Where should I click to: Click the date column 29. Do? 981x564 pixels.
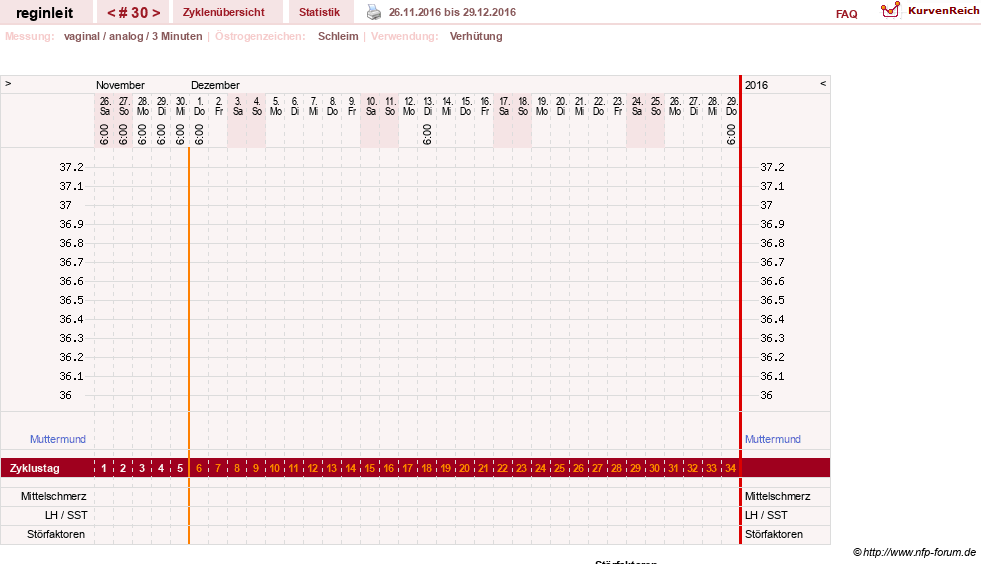click(x=731, y=106)
